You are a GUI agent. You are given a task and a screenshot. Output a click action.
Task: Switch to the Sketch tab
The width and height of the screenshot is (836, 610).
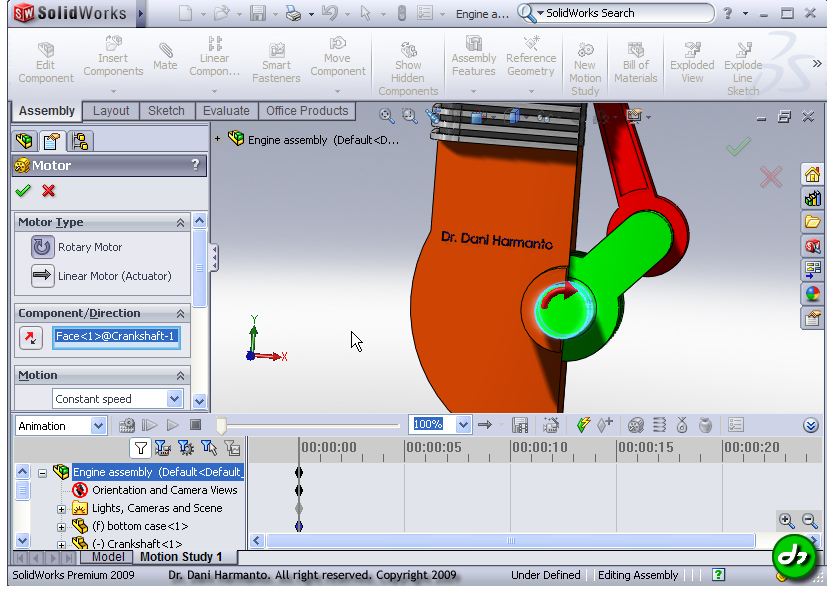point(166,111)
